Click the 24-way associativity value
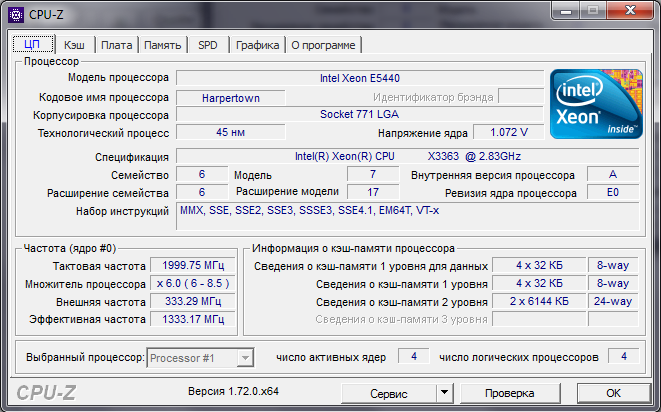The image size is (661, 412). (613, 301)
